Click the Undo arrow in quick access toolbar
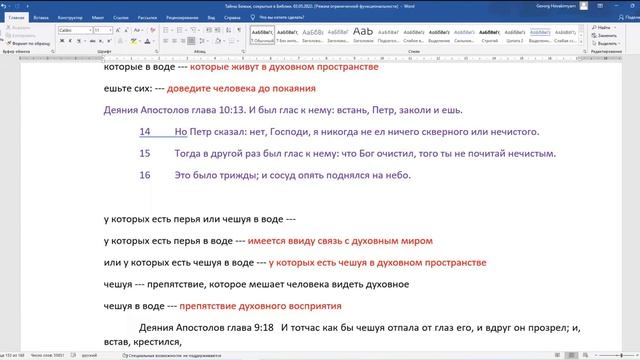Screen dimensions: 640x360 coord(3,6)
